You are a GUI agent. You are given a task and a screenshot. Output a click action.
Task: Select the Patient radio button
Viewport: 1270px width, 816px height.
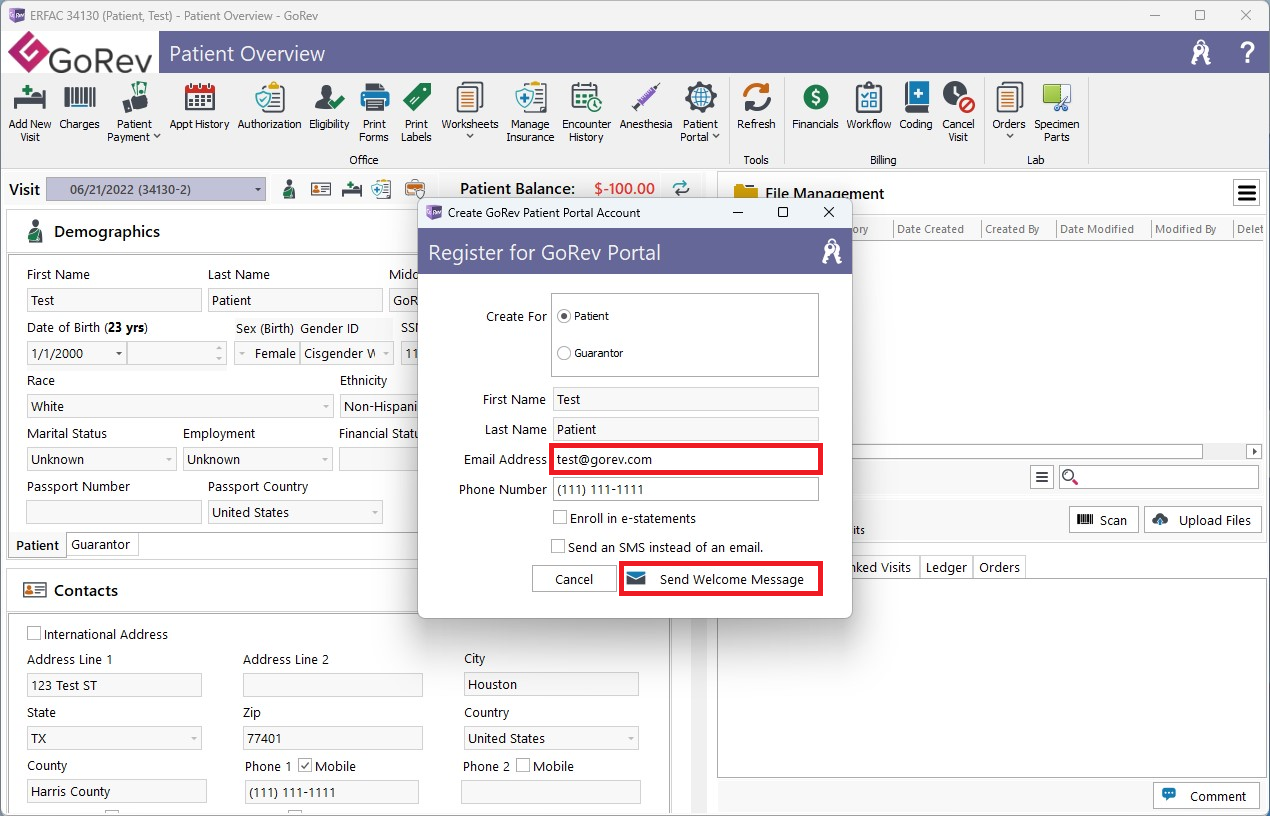click(x=565, y=316)
